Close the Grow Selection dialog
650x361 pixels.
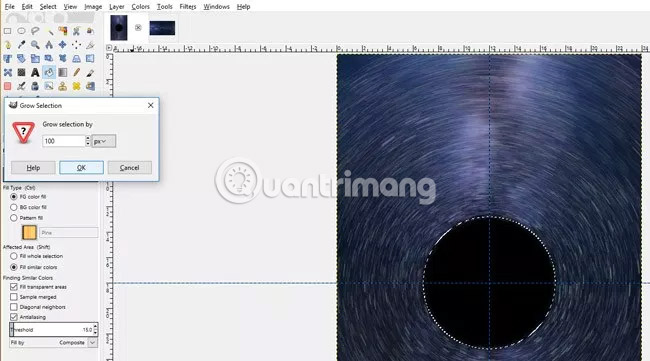pos(150,106)
